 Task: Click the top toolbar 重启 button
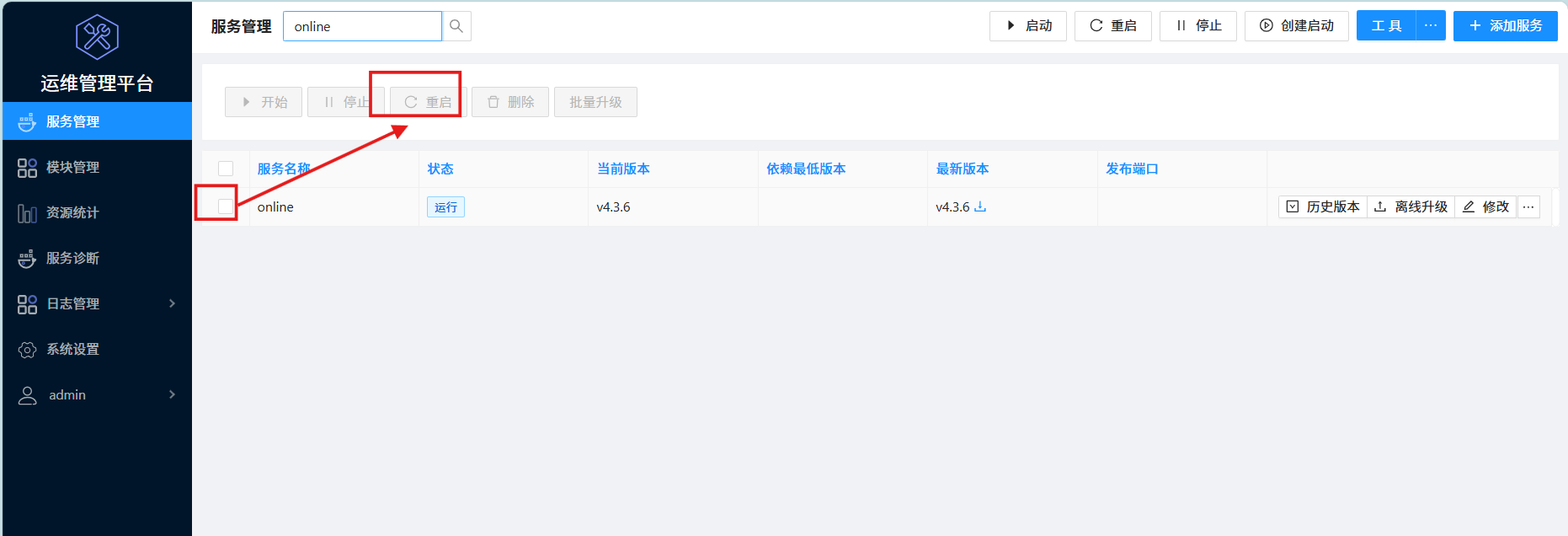[x=1112, y=26]
